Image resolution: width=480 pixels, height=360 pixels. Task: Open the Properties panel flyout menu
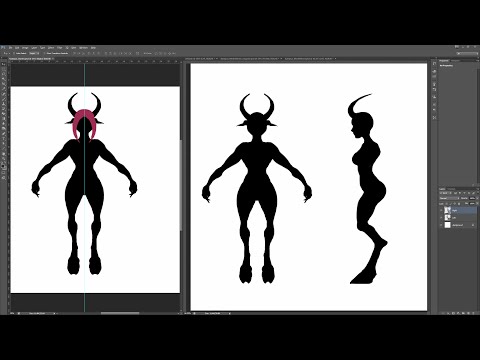click(x=477, y=61)
